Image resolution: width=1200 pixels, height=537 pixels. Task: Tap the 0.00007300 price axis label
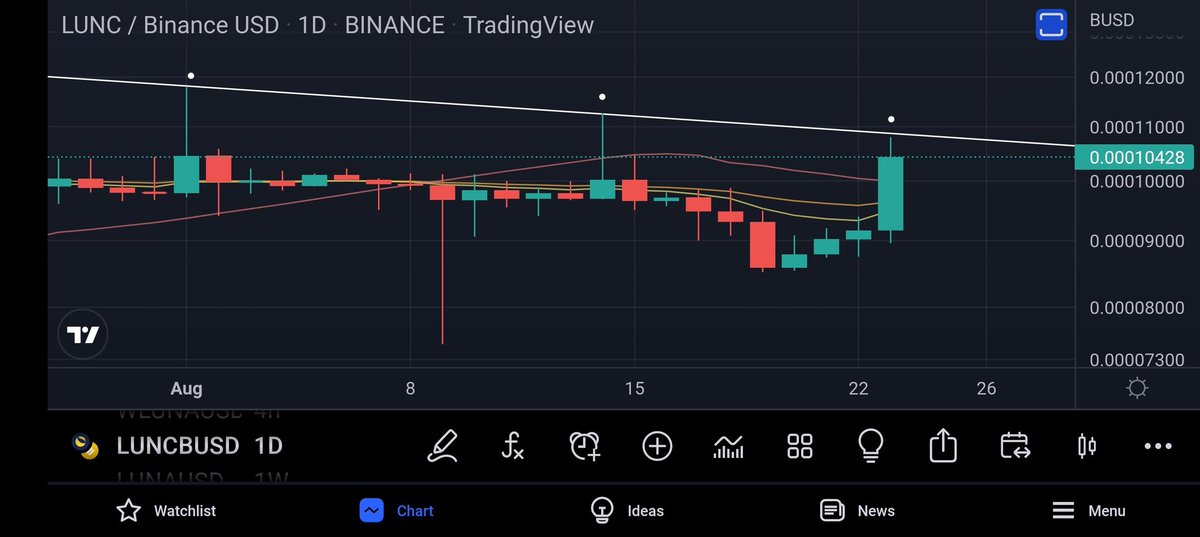click(x=1138, y=360)
